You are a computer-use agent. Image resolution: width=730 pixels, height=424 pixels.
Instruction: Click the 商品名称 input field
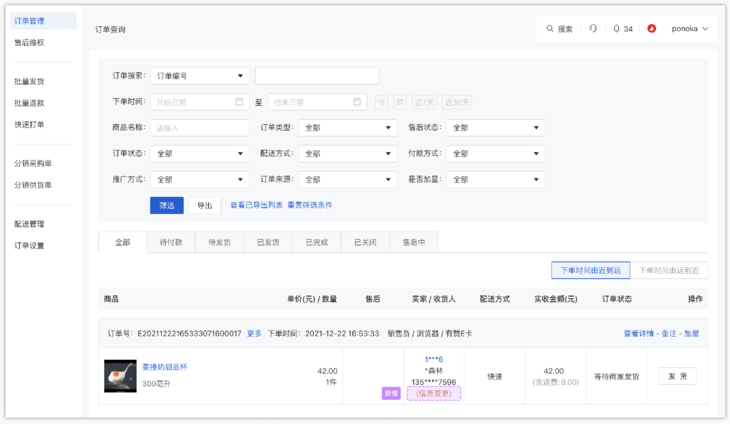[x=200, y=128]
